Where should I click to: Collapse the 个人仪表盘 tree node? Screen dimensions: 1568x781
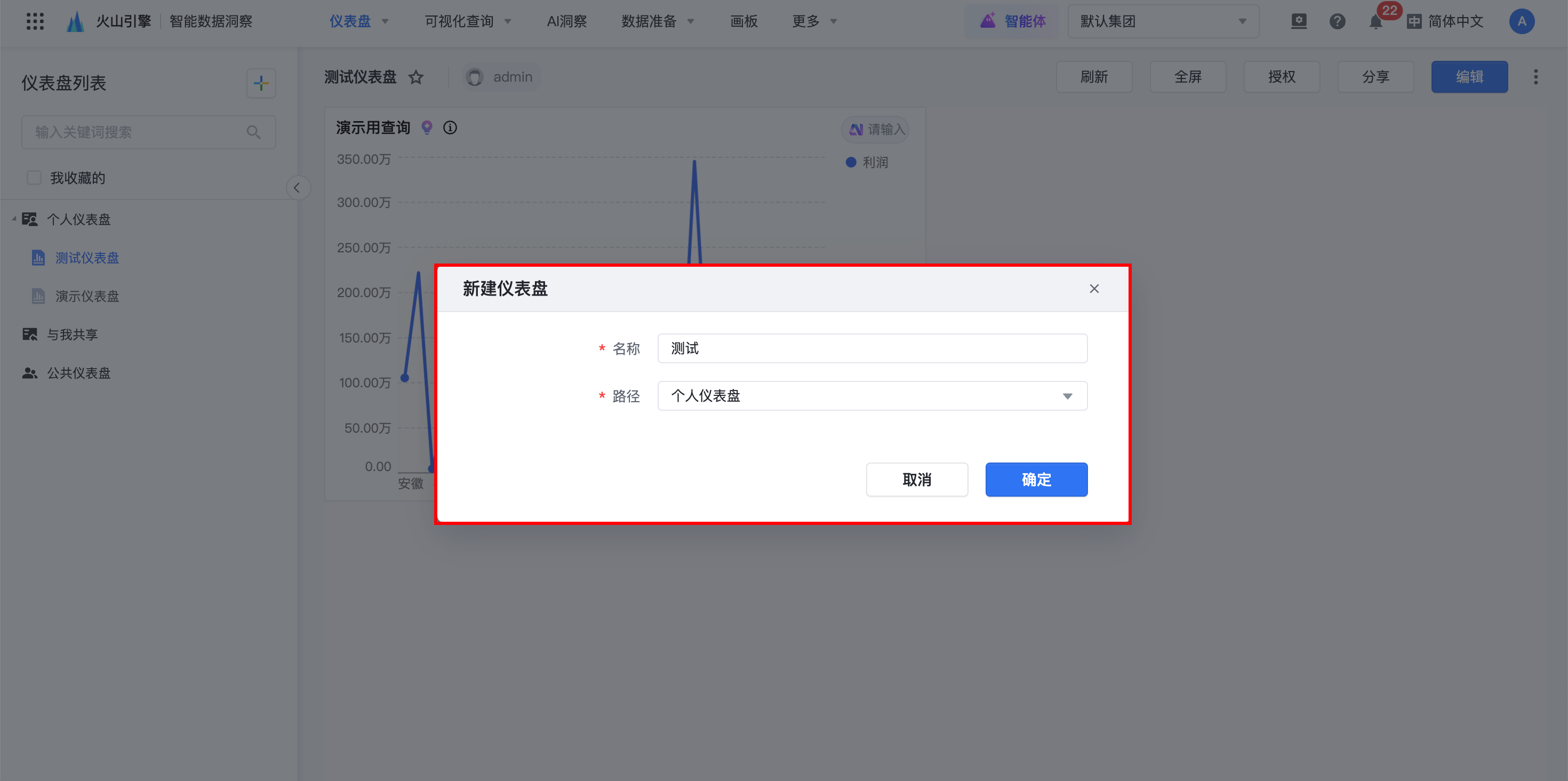[14, 219]
